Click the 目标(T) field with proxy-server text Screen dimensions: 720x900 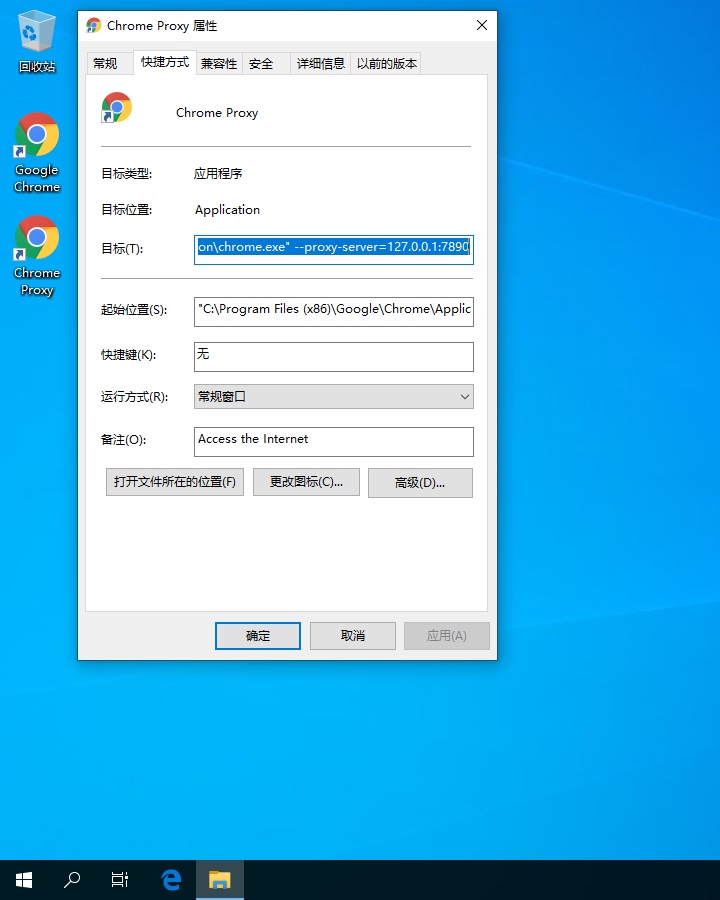[x=334, y=250]
